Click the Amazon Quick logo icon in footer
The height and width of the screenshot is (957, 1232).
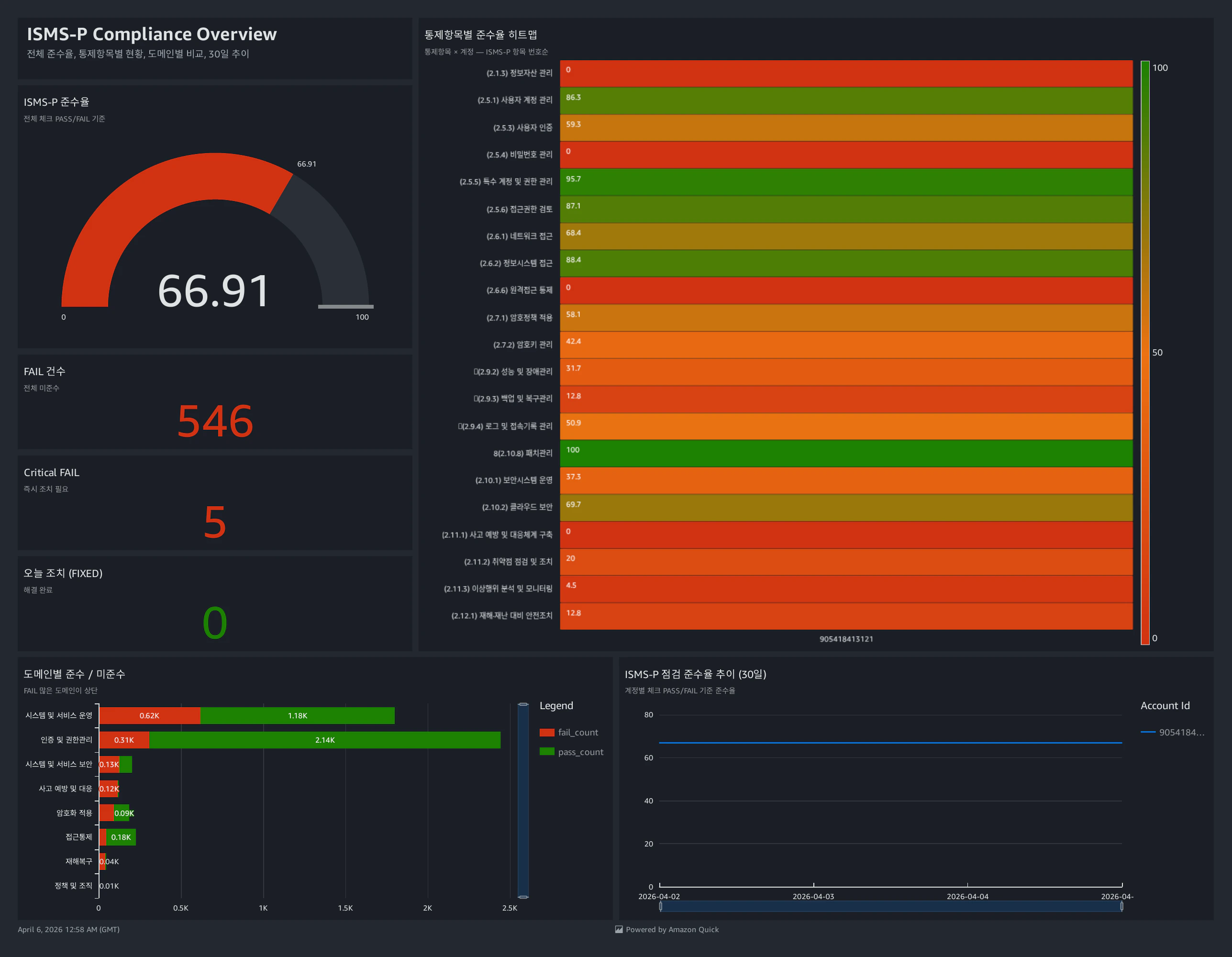click(619, 929)
